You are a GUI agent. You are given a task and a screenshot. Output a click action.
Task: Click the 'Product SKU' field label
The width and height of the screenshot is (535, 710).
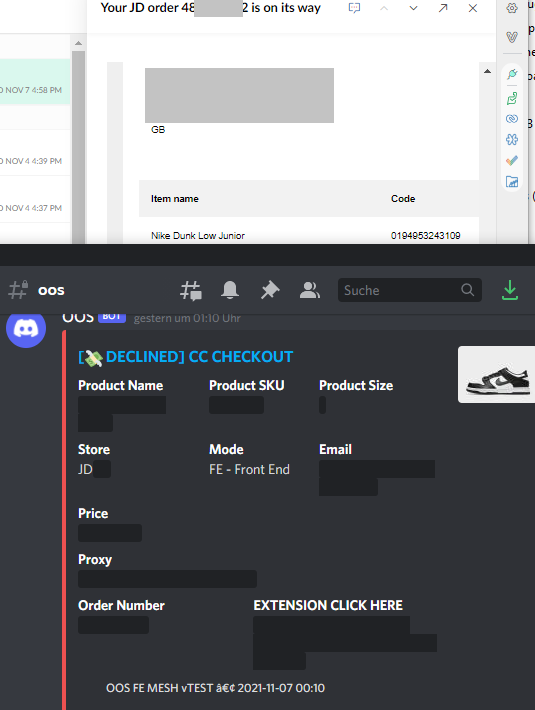247,385
